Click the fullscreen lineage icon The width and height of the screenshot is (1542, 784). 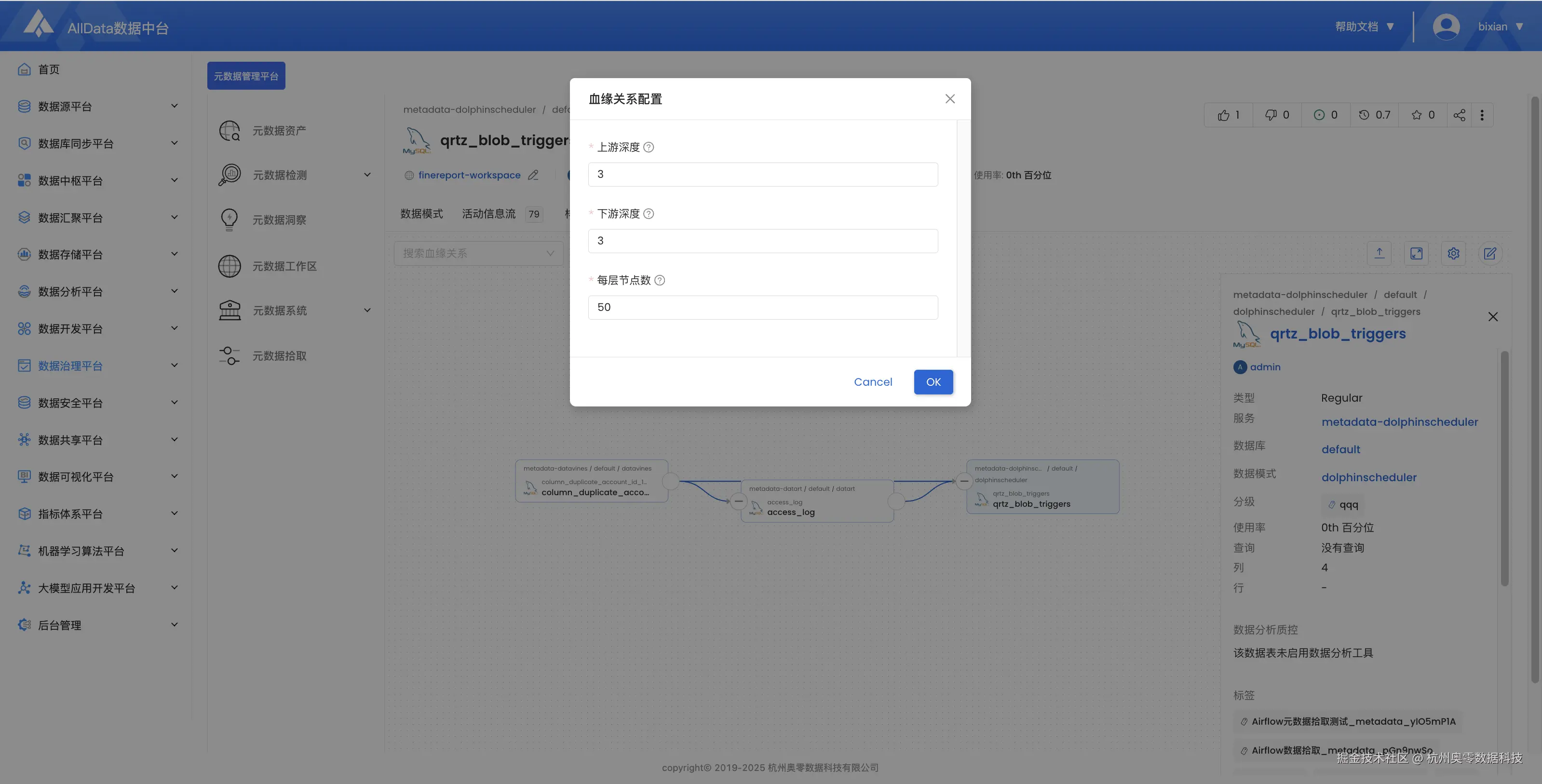click(x=1416, y=254)
